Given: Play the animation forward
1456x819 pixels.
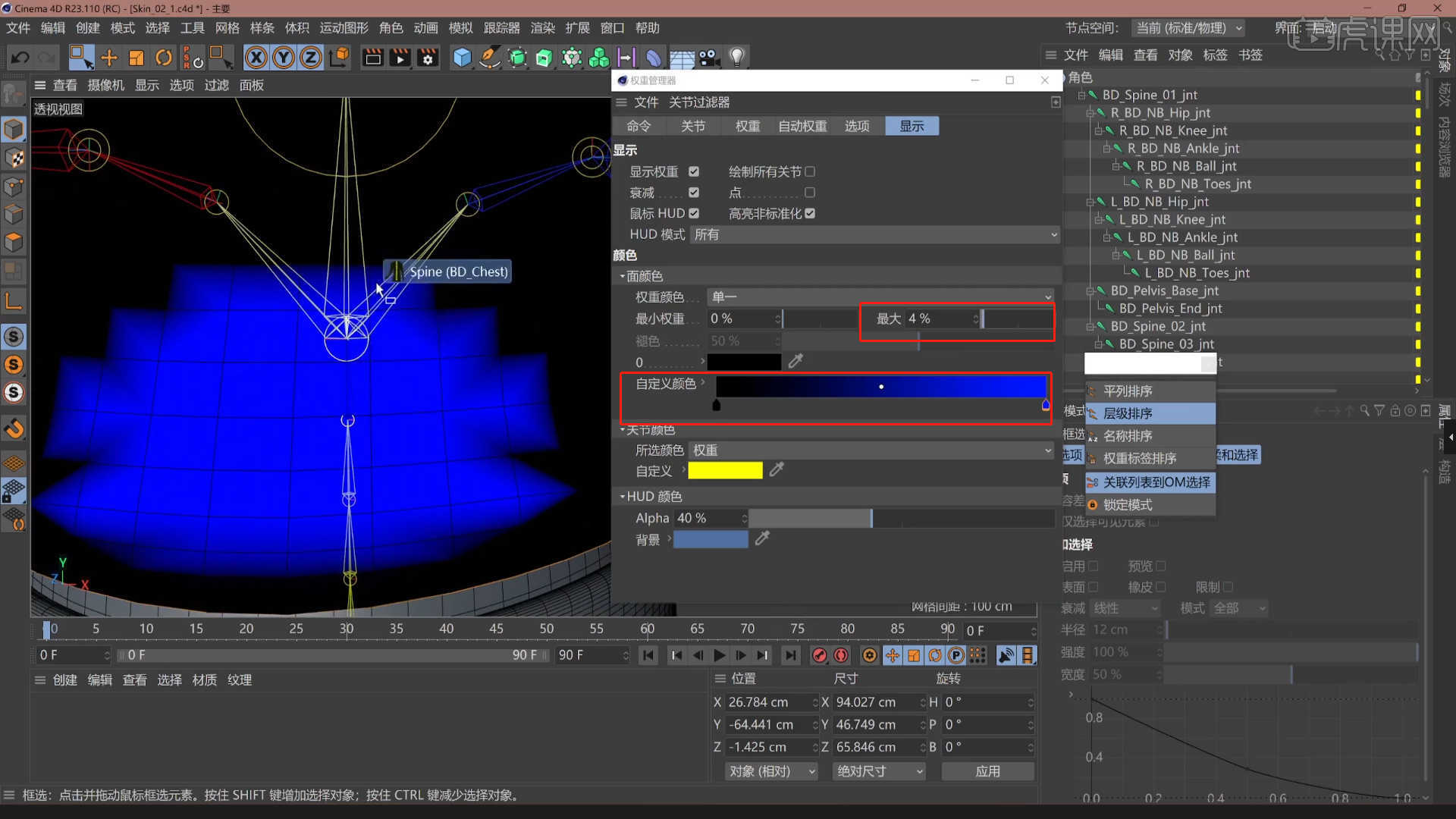Looking at the screenshot, I should coord(720,655).
